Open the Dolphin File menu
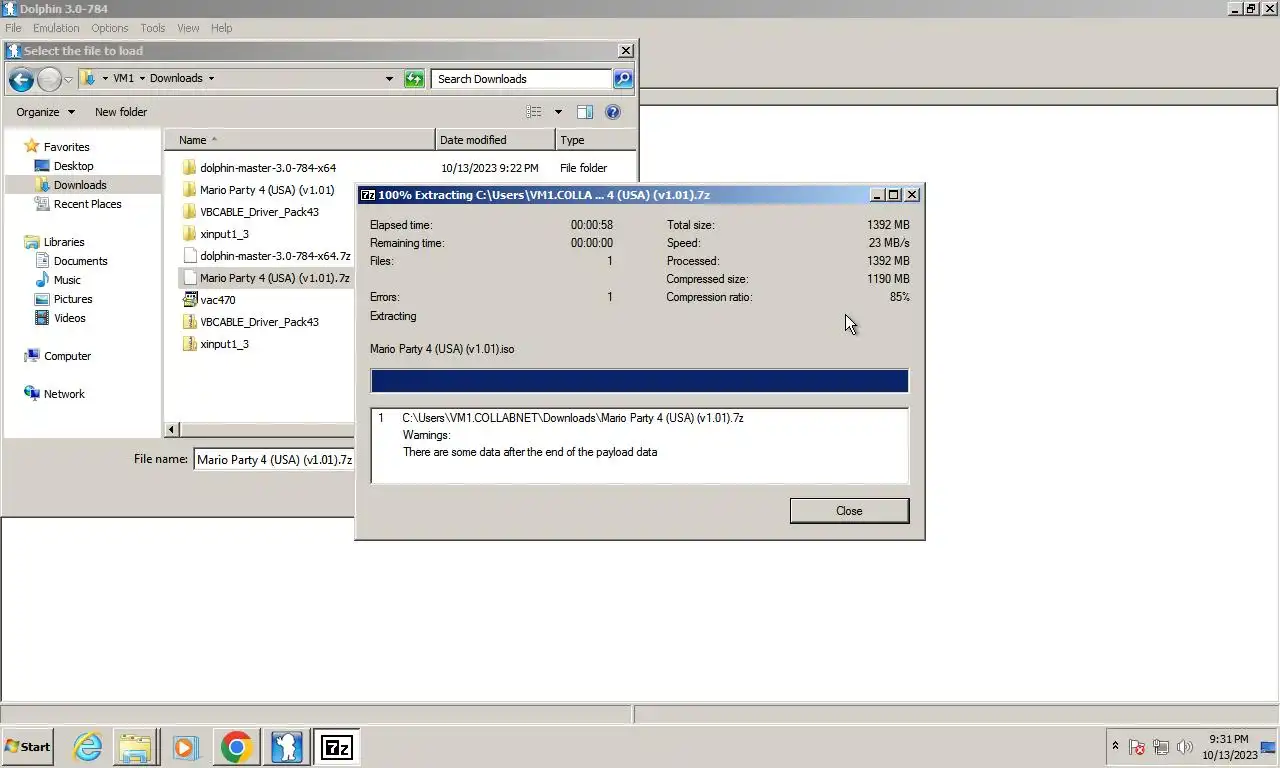Screen dimensions: 1280x768 [13, 28]
